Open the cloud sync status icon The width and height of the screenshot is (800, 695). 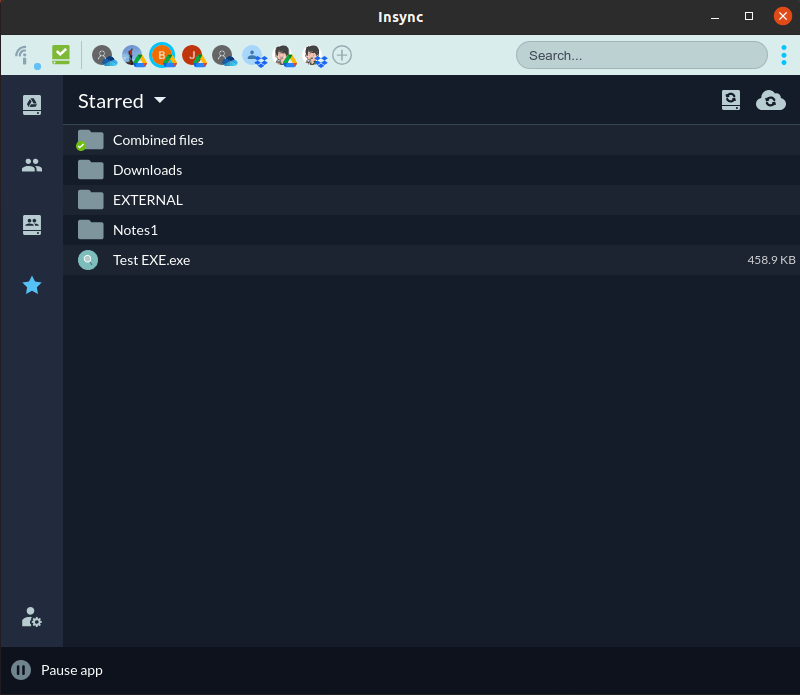point(771,100)
